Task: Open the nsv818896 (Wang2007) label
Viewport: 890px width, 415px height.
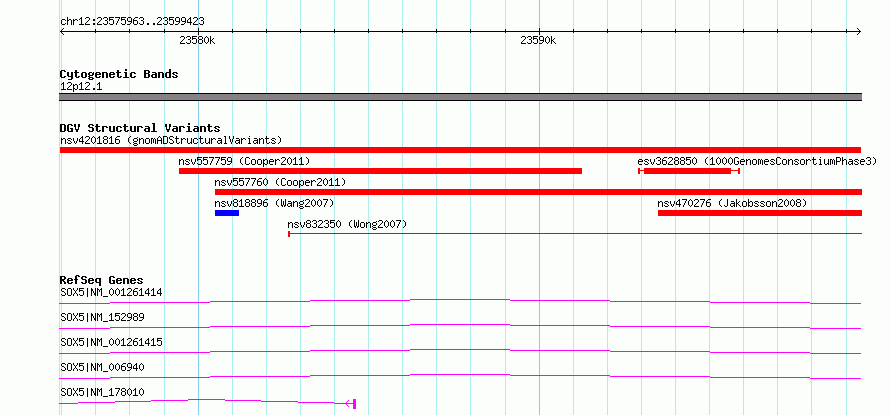Action: pos(274,203)
